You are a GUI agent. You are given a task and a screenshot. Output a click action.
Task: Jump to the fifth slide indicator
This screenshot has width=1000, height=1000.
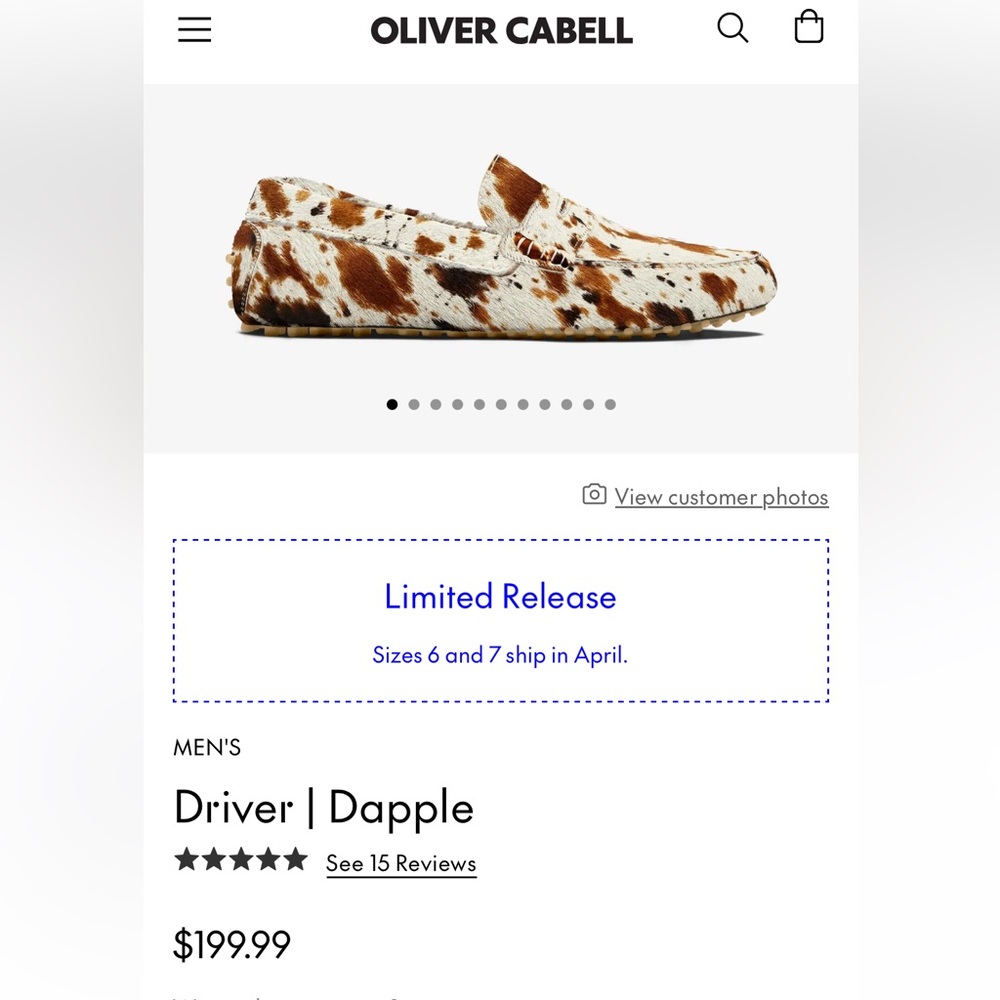479,404
